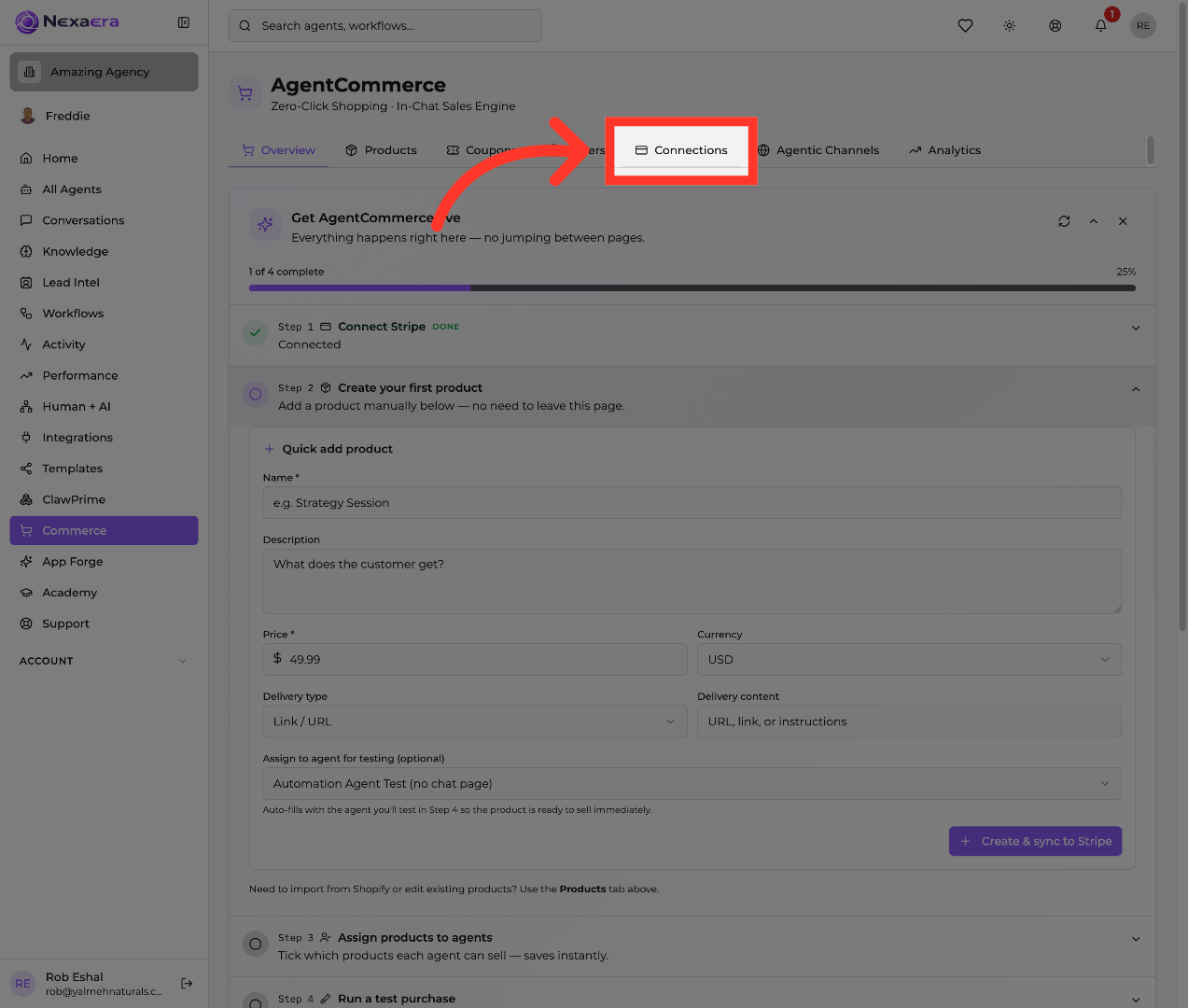Open App Forge

point(104,562)
